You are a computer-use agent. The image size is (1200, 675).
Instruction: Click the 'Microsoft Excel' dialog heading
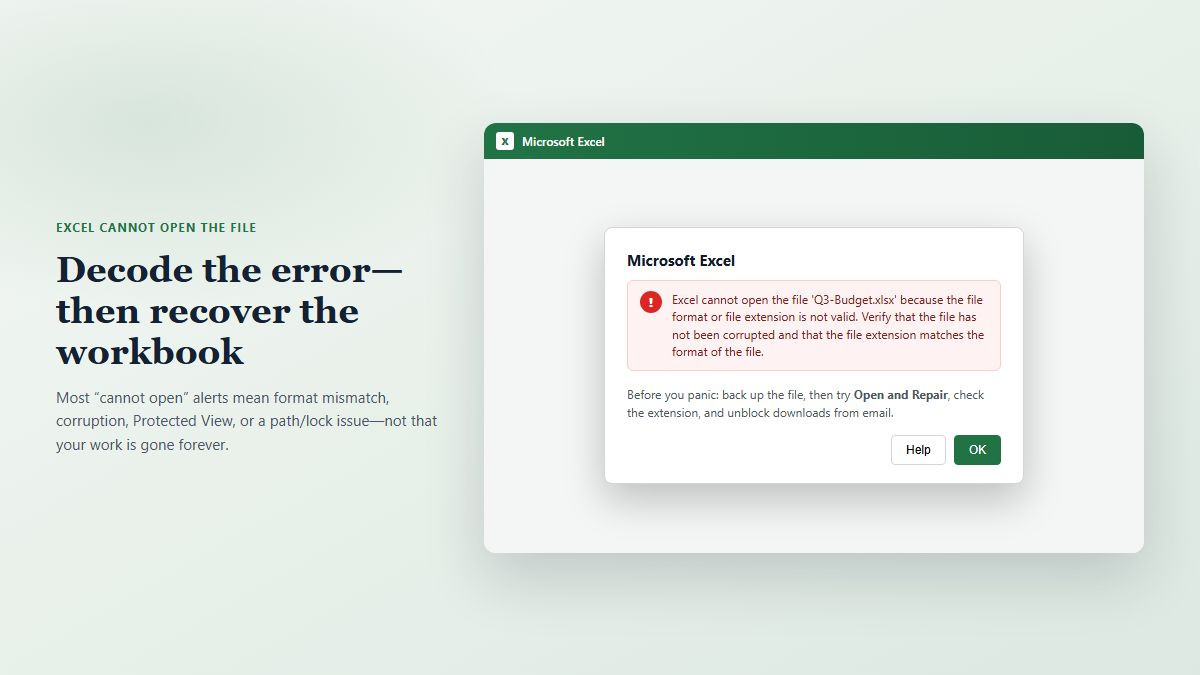681,261
